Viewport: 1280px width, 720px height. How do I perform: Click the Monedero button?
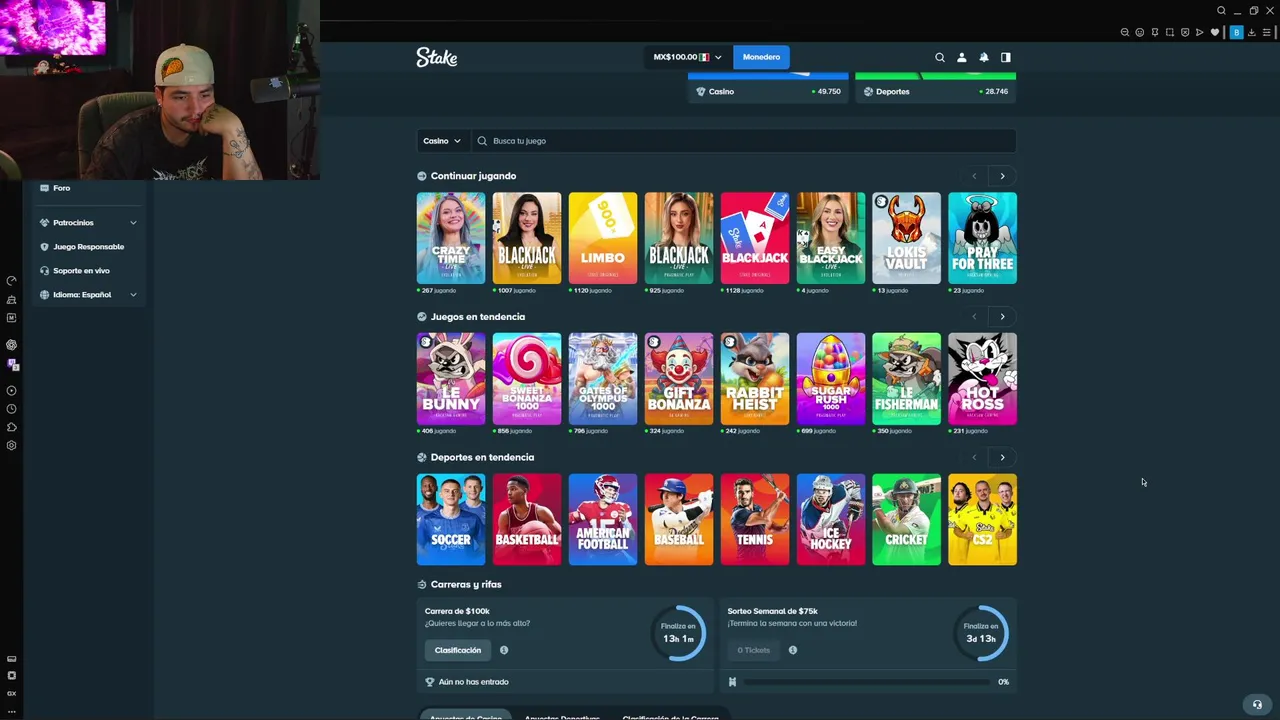click(x=761, y=57)
